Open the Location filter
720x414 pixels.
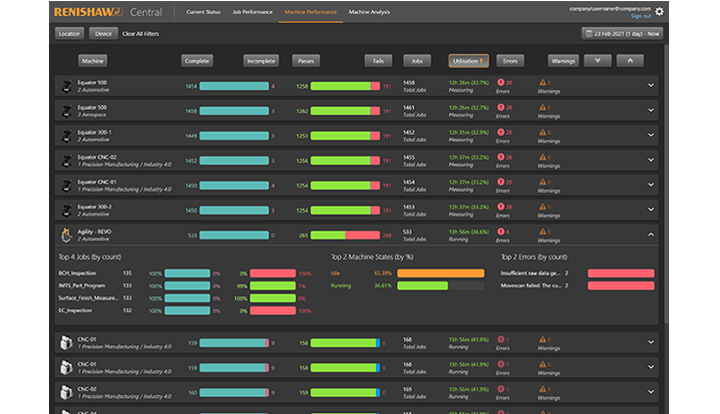pyautogui.click(x=69, y=34)
